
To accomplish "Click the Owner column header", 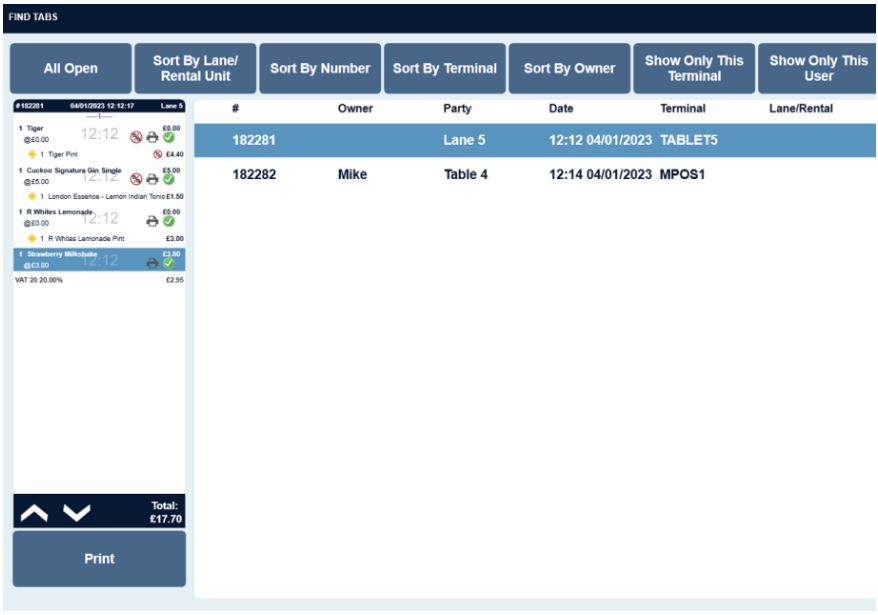I will tap(355, 109).
